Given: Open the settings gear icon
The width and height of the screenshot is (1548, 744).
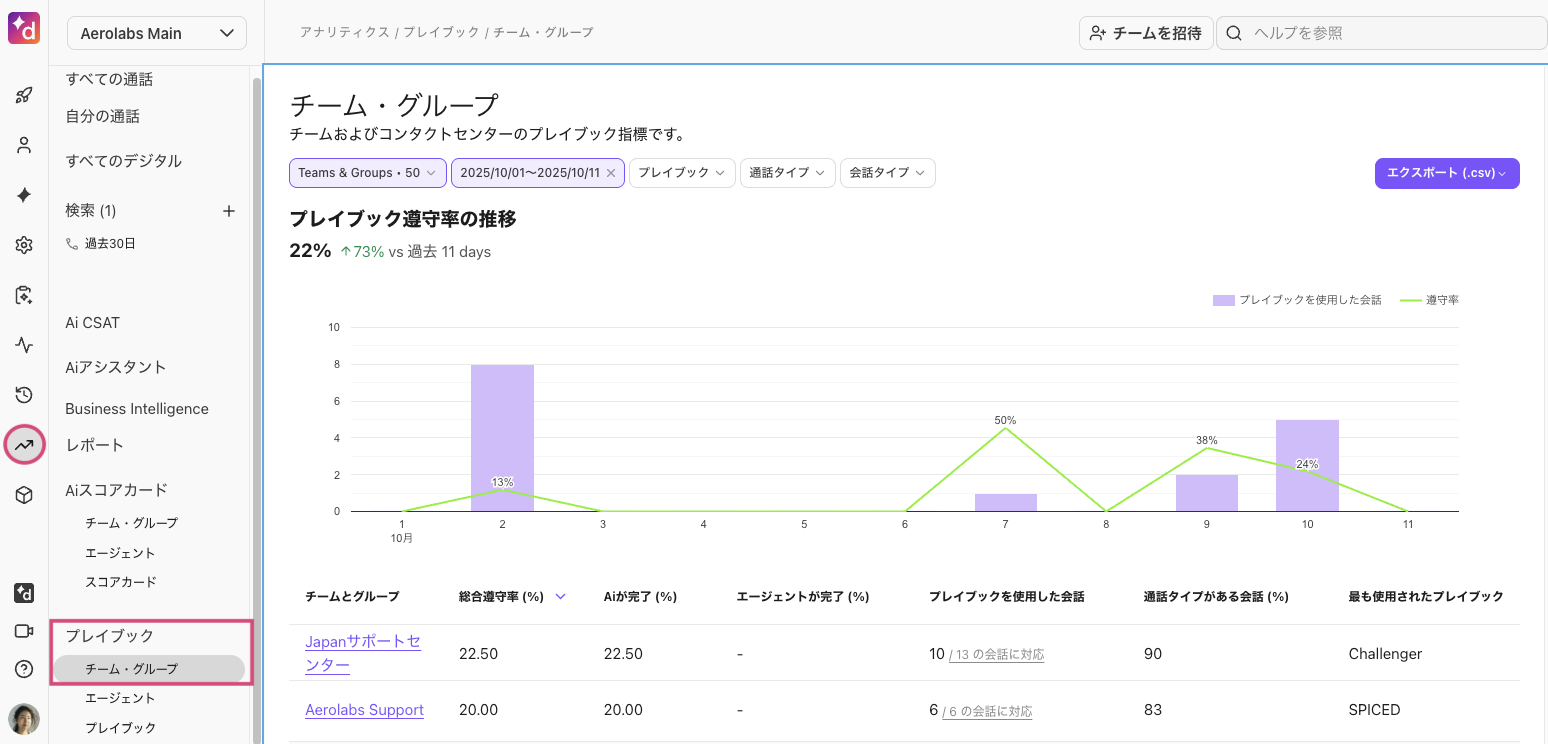Looking at the screenshot, I should click(x=24, y=245).
